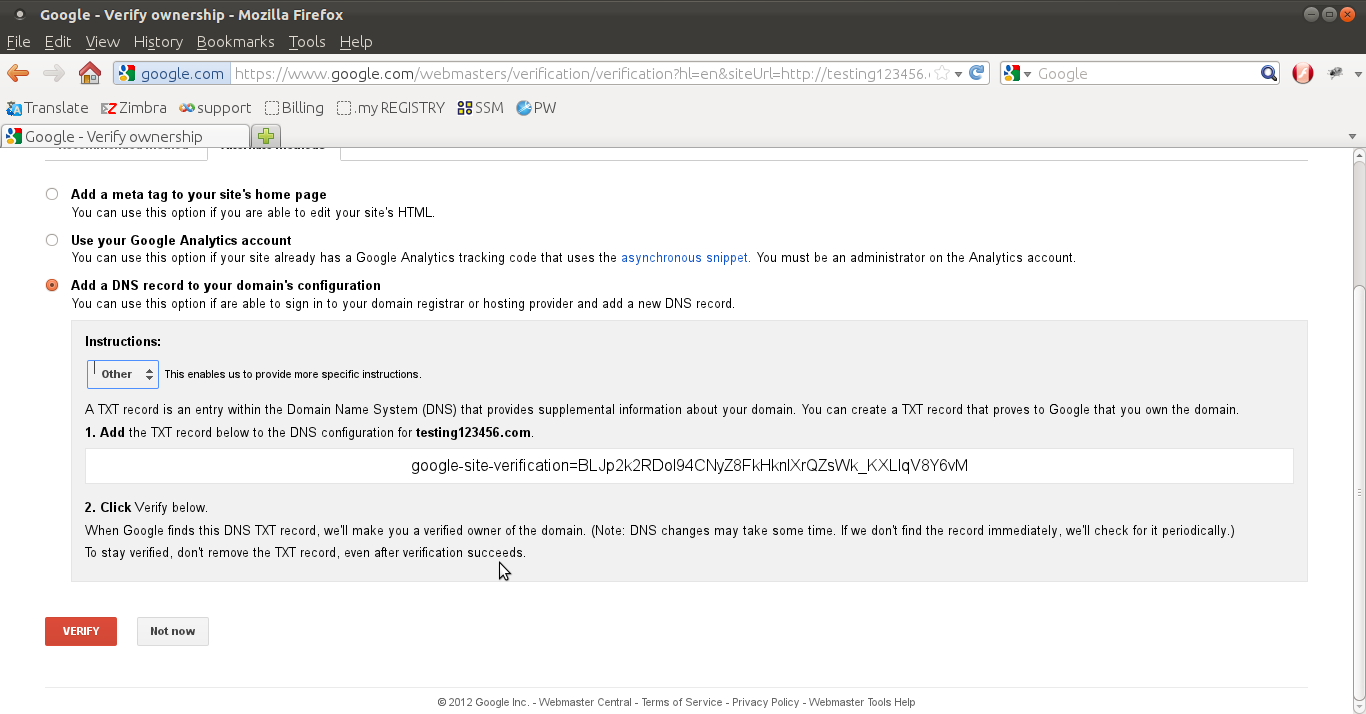This screenshot has width=1366, height=714.
Task: Open the PW bookmark
Action: (x=536, y=108)
